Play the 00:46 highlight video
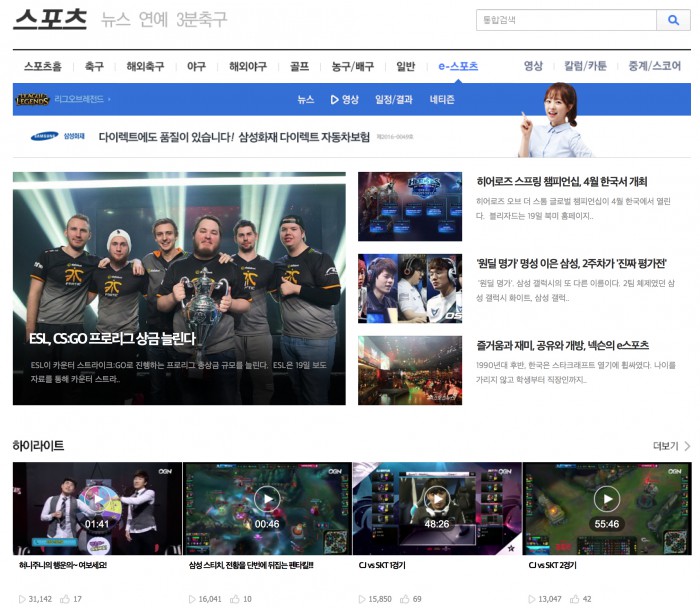Image resolution: width=700 pixels, height=608 pixels. click(x=267, y=499)
